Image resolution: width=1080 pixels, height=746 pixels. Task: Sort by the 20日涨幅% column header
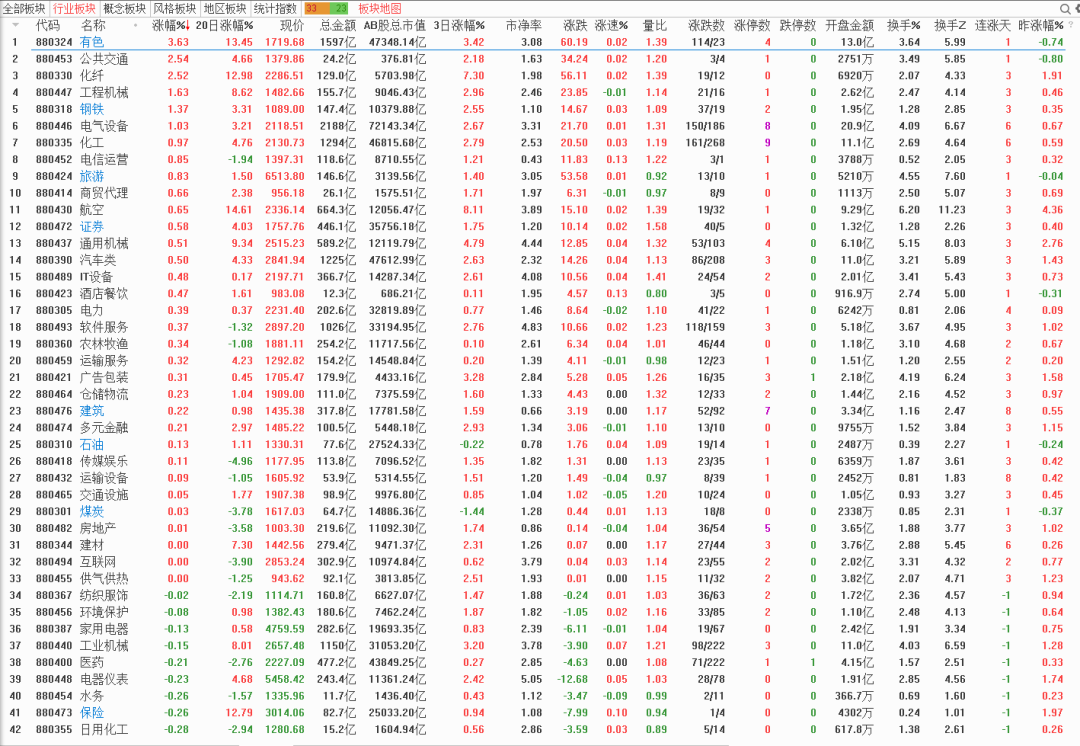pos(225,25)
